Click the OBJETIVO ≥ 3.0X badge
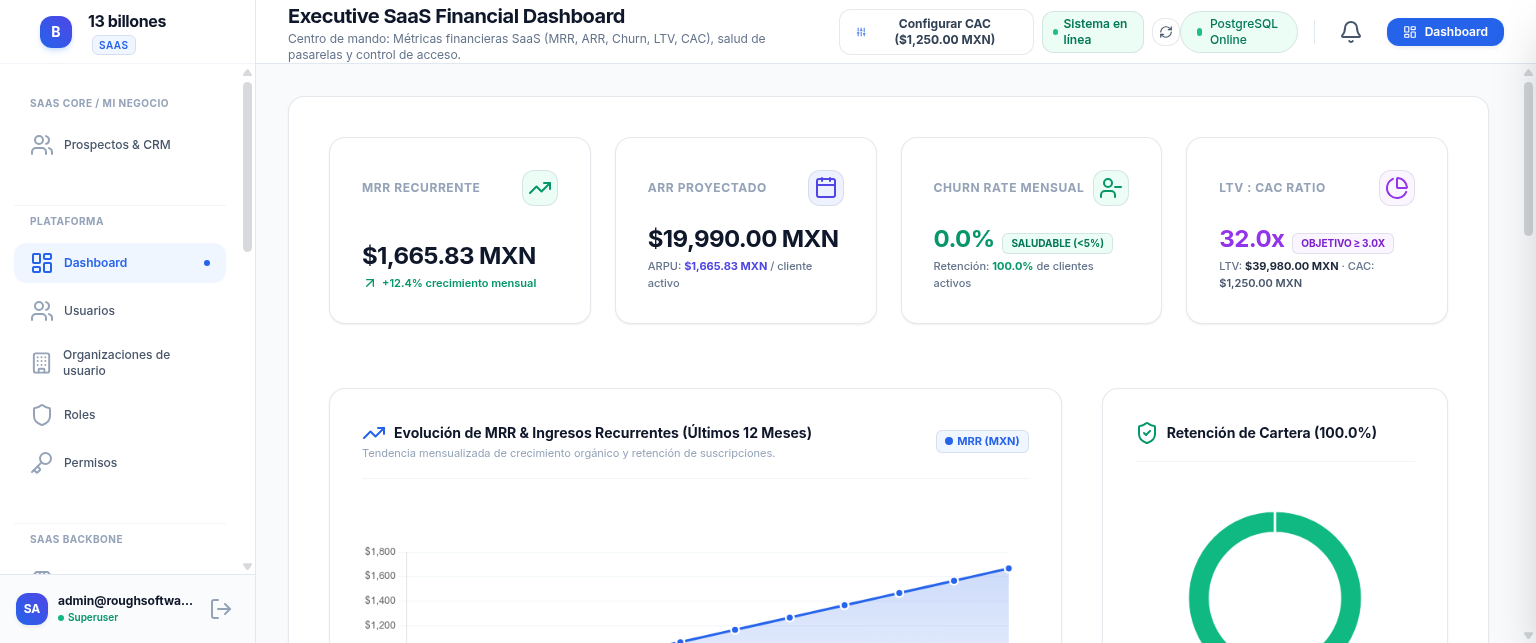Viewport: 1536px width, 643px height. pyautogui.click(x=1343, y=243)
